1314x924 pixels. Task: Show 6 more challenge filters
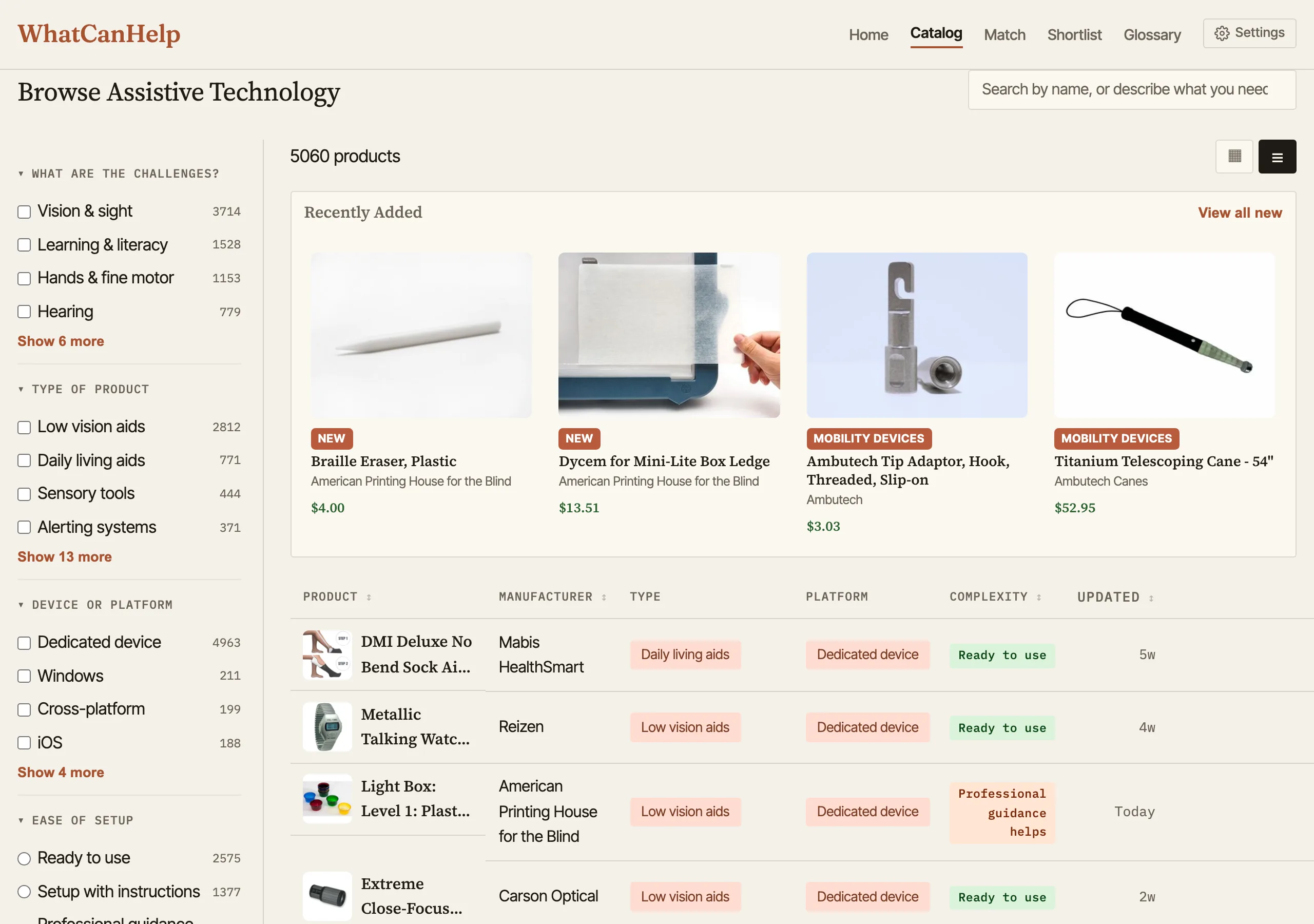pos(61,341)
